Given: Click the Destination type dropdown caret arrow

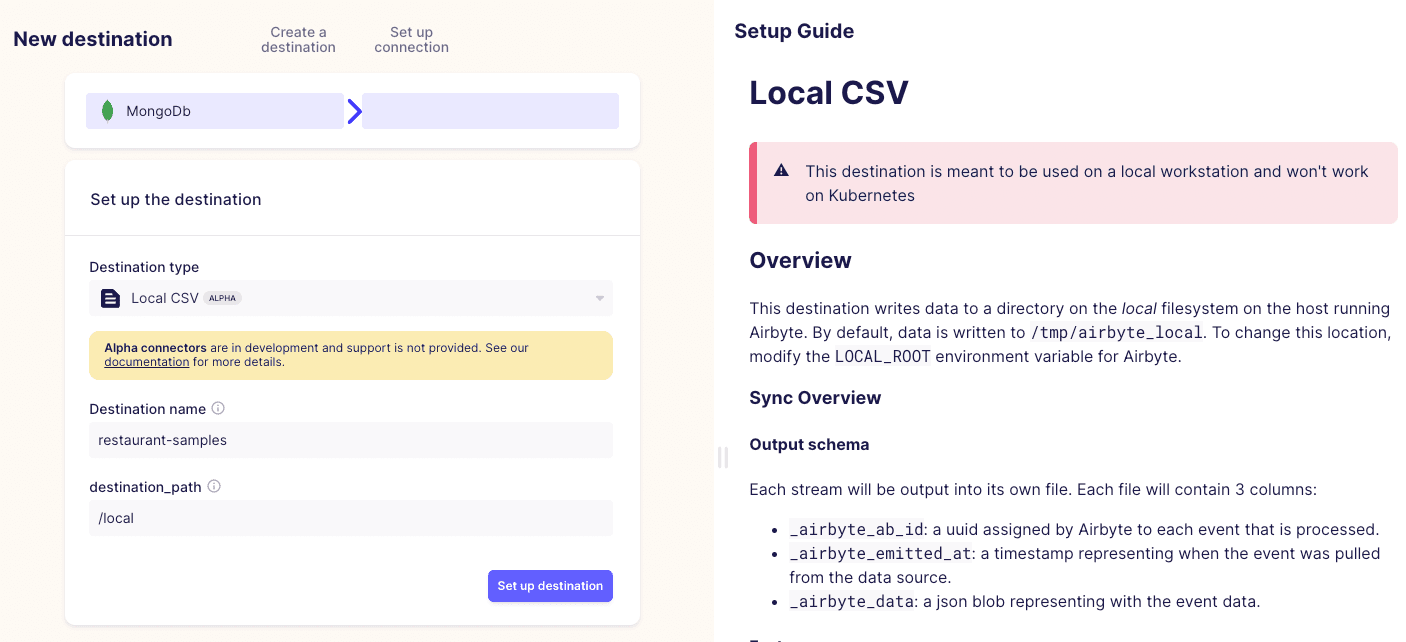Looking at the screenshot, I should 599,298.
